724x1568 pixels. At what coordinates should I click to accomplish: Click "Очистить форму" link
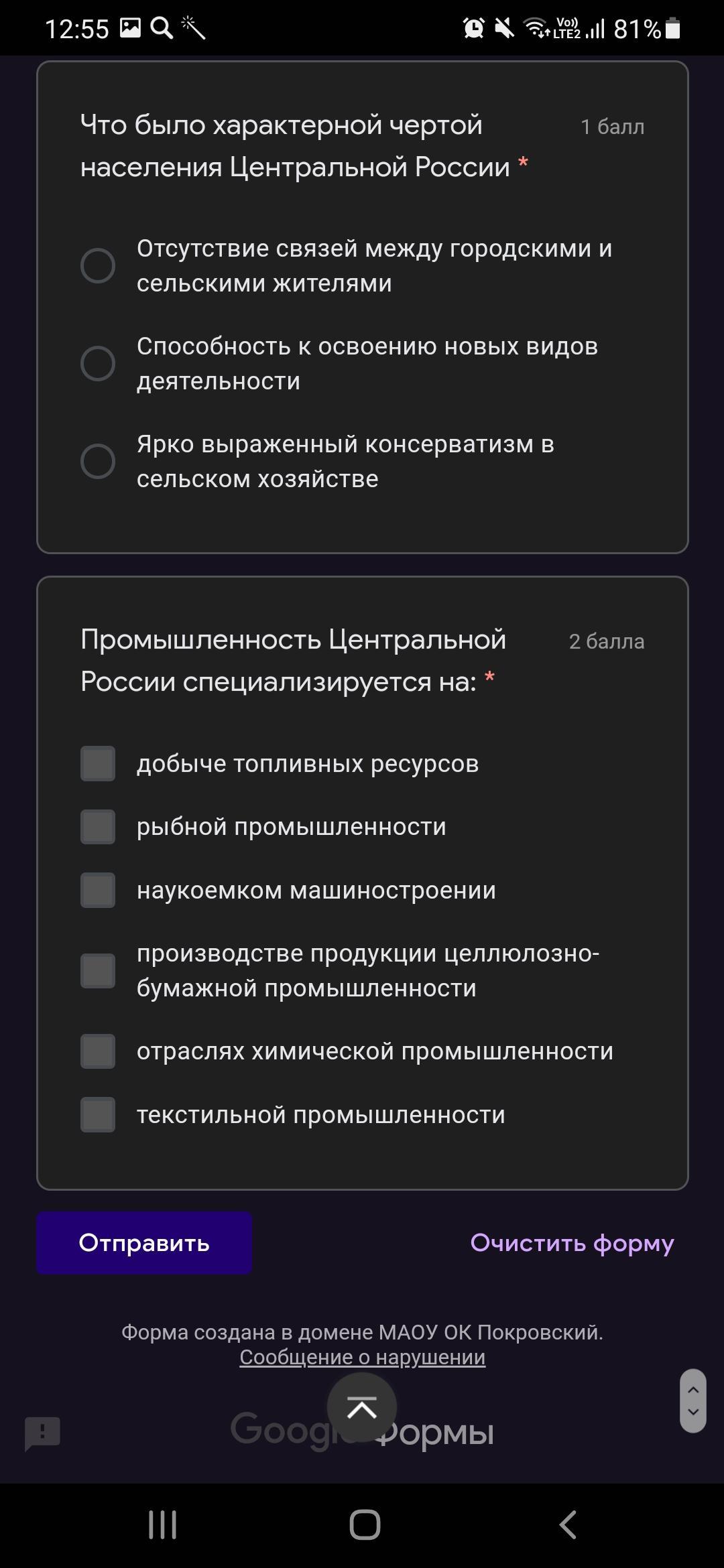[572, 1243]
